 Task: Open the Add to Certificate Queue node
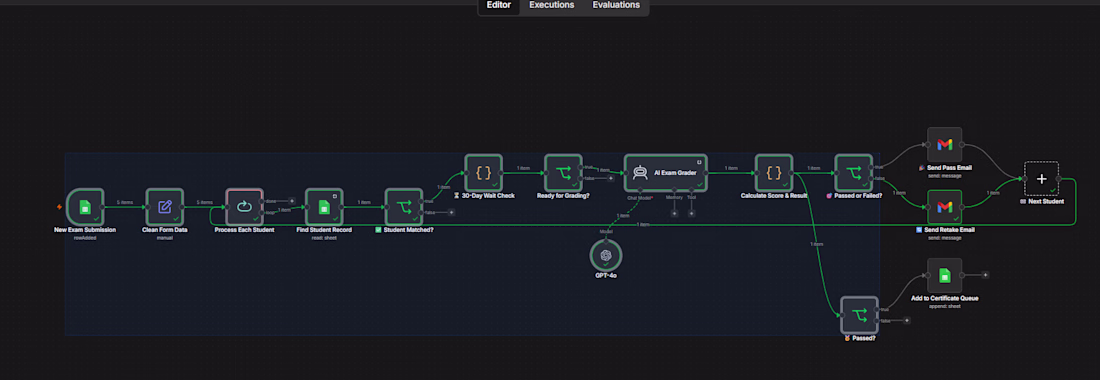pos(944,276)
